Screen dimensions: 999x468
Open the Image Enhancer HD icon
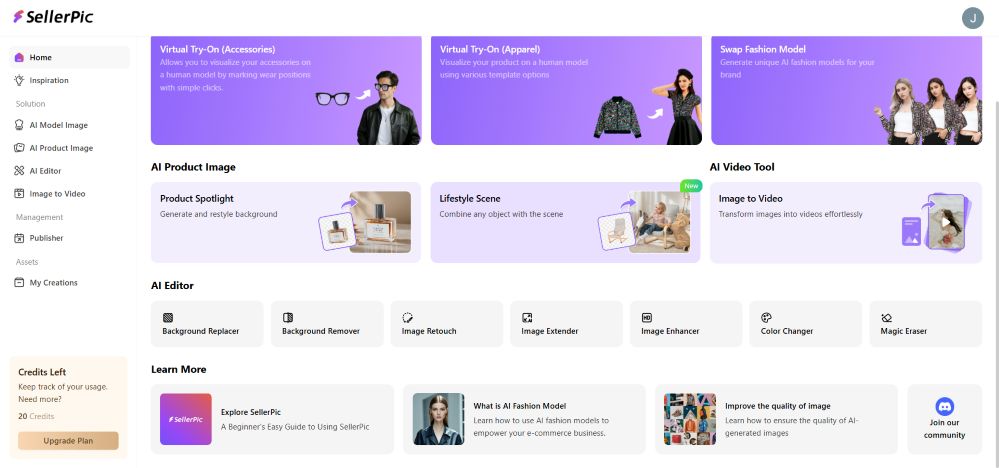(x=647, y=317)
